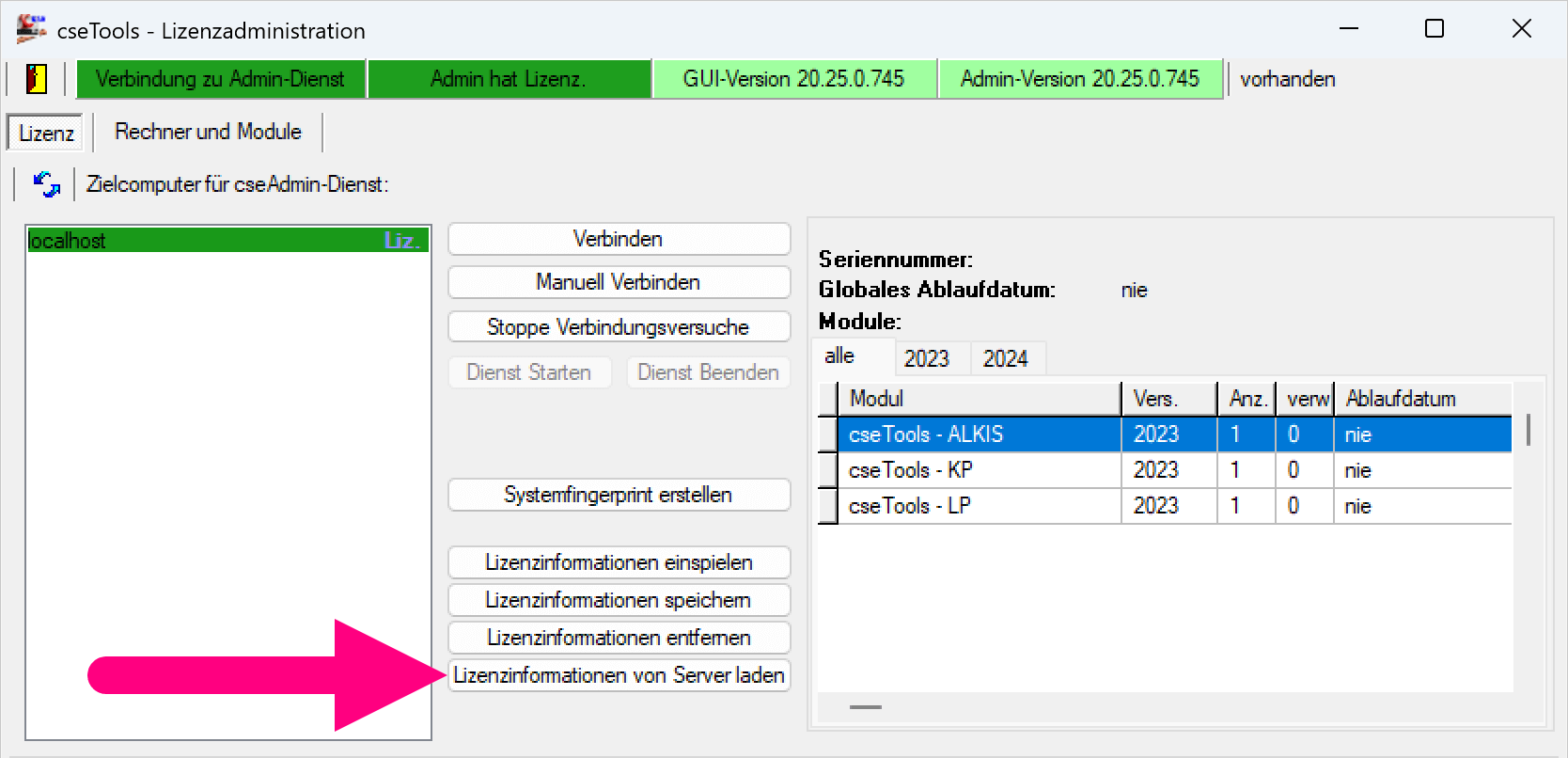Click the exit door icon in the status bar
1568x758 pixels.
pyautogui.click(x=37, y=79)
